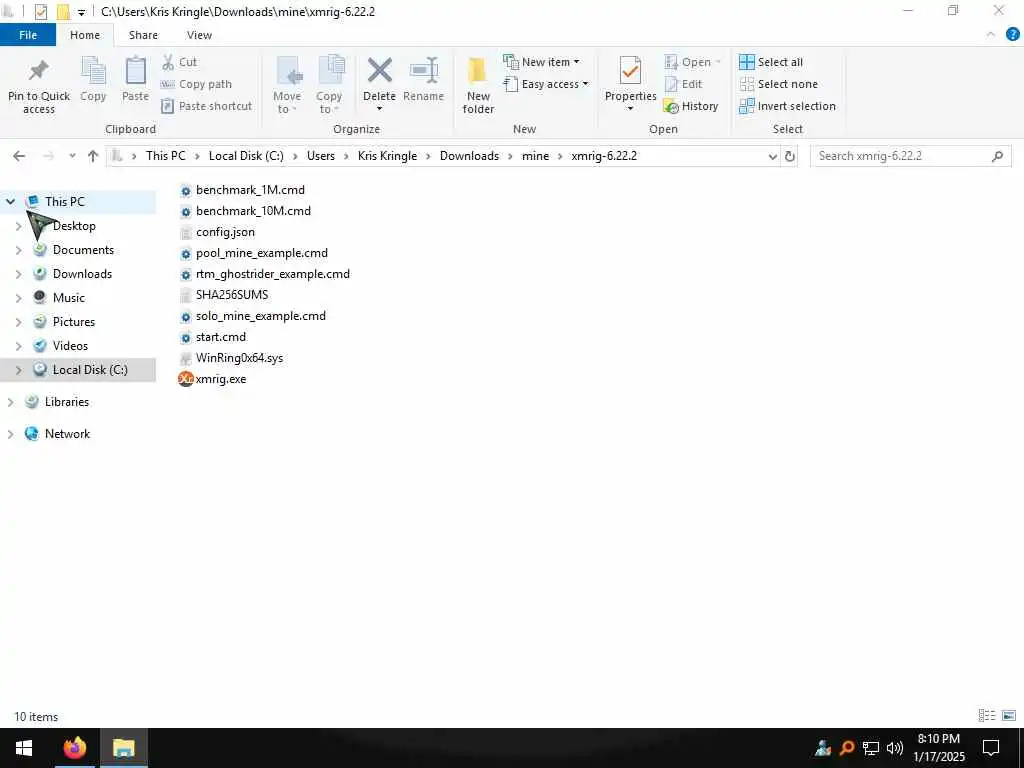Screen dimensions: 1024x768
Task: Switch to large icons view in status bar
Action: tap(1009, 716)
